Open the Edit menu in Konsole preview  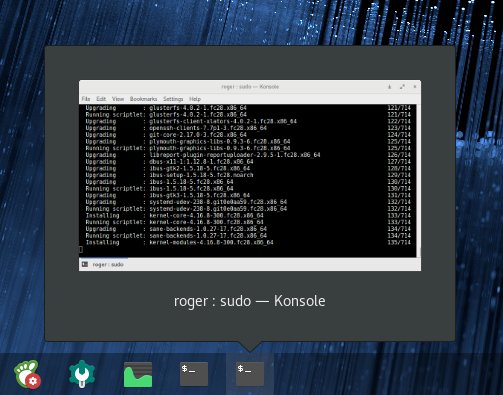point(101,99)
